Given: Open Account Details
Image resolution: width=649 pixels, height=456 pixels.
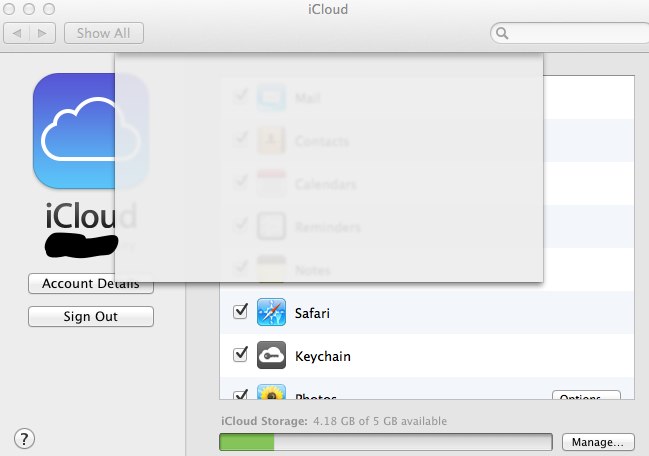Looking at the screenshot, I should [91, 283].
